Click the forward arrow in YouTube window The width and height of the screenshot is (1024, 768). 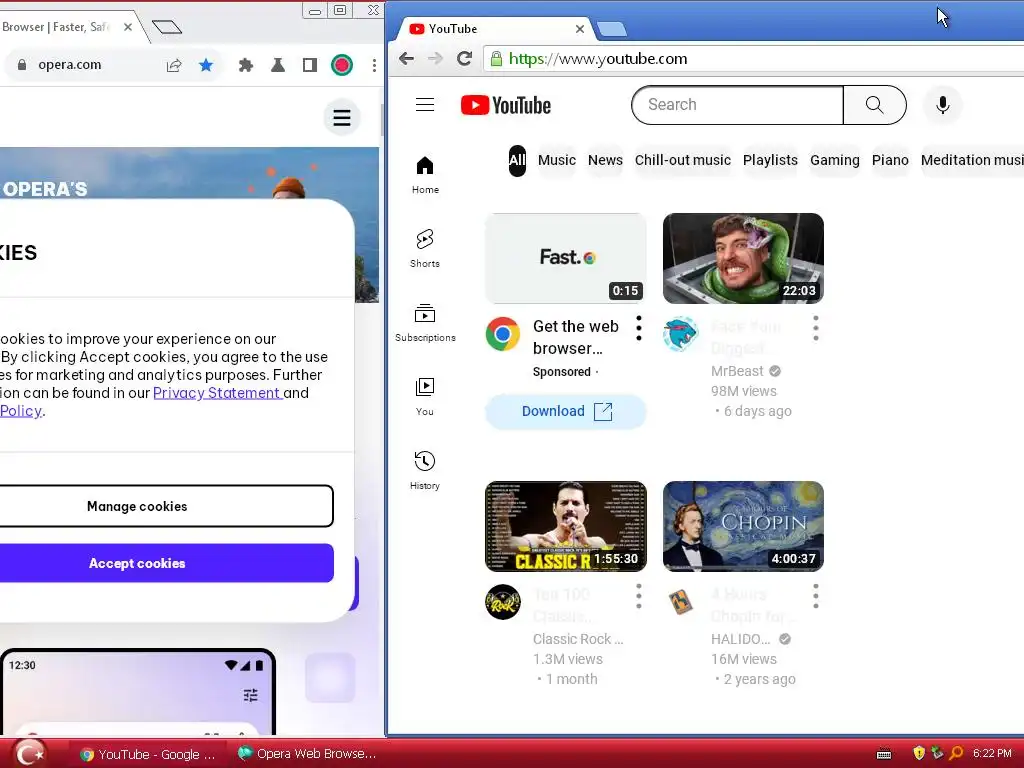(435, 59)
